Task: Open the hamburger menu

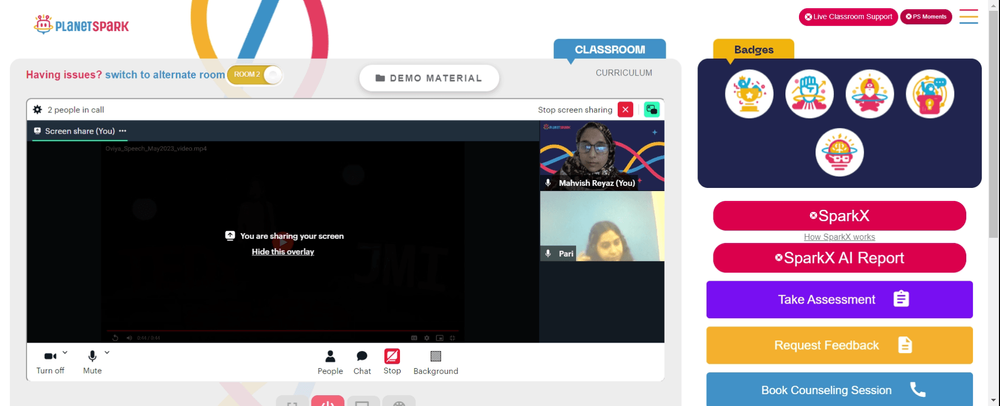Action: pyautogui.click(x=969, y=17)
